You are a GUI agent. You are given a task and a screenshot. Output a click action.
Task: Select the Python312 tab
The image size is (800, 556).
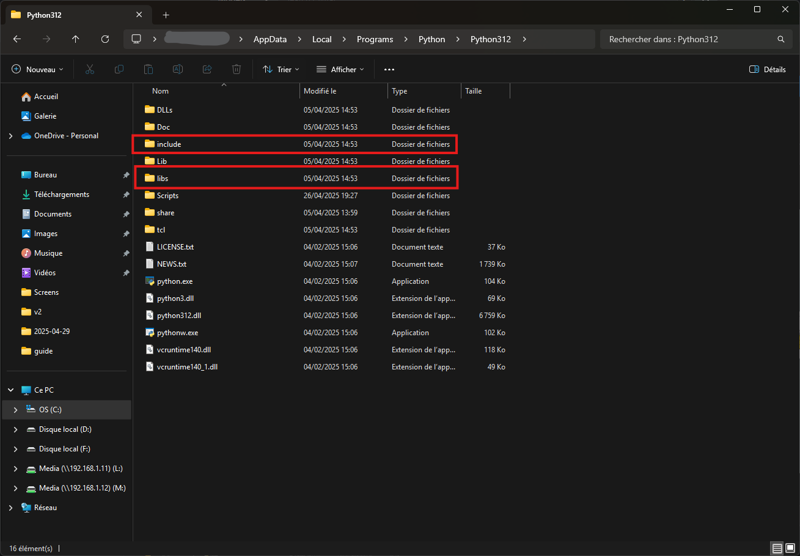(77, 15)
